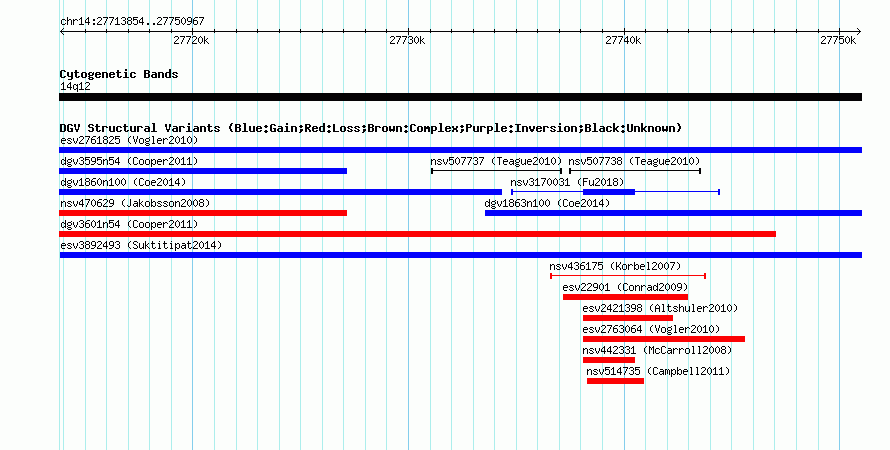
Task: Open variant esv2421398 (Altshuler2010) label
Action: pos(660,308)
